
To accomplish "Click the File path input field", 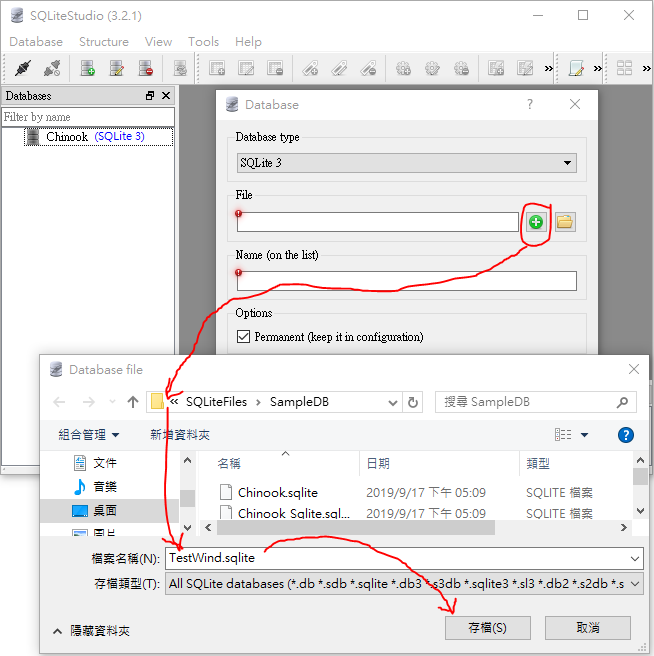I will click(377, 222).
